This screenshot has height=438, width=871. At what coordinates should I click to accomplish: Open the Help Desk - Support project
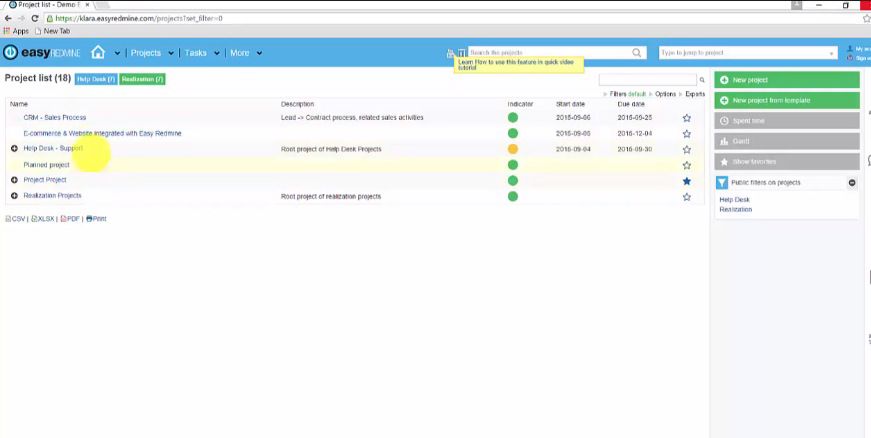click(53, 148)
